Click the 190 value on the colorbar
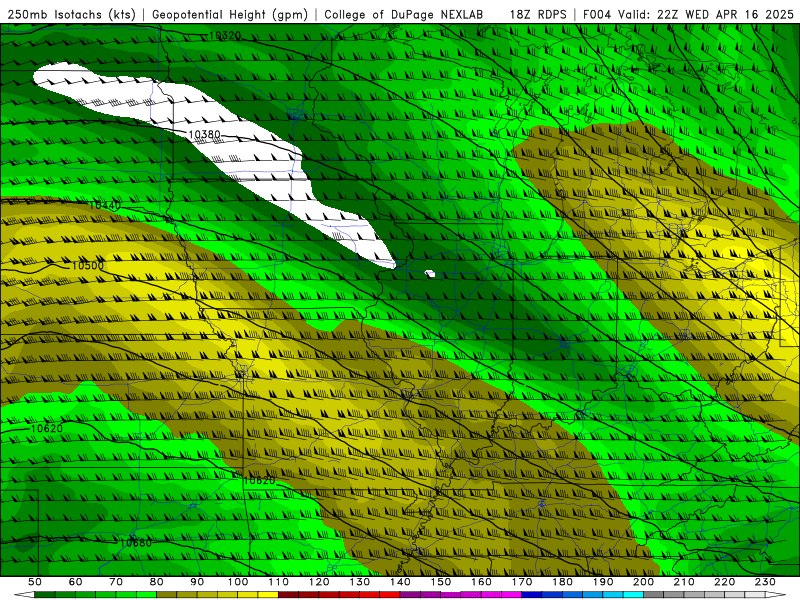 [603, 582]
